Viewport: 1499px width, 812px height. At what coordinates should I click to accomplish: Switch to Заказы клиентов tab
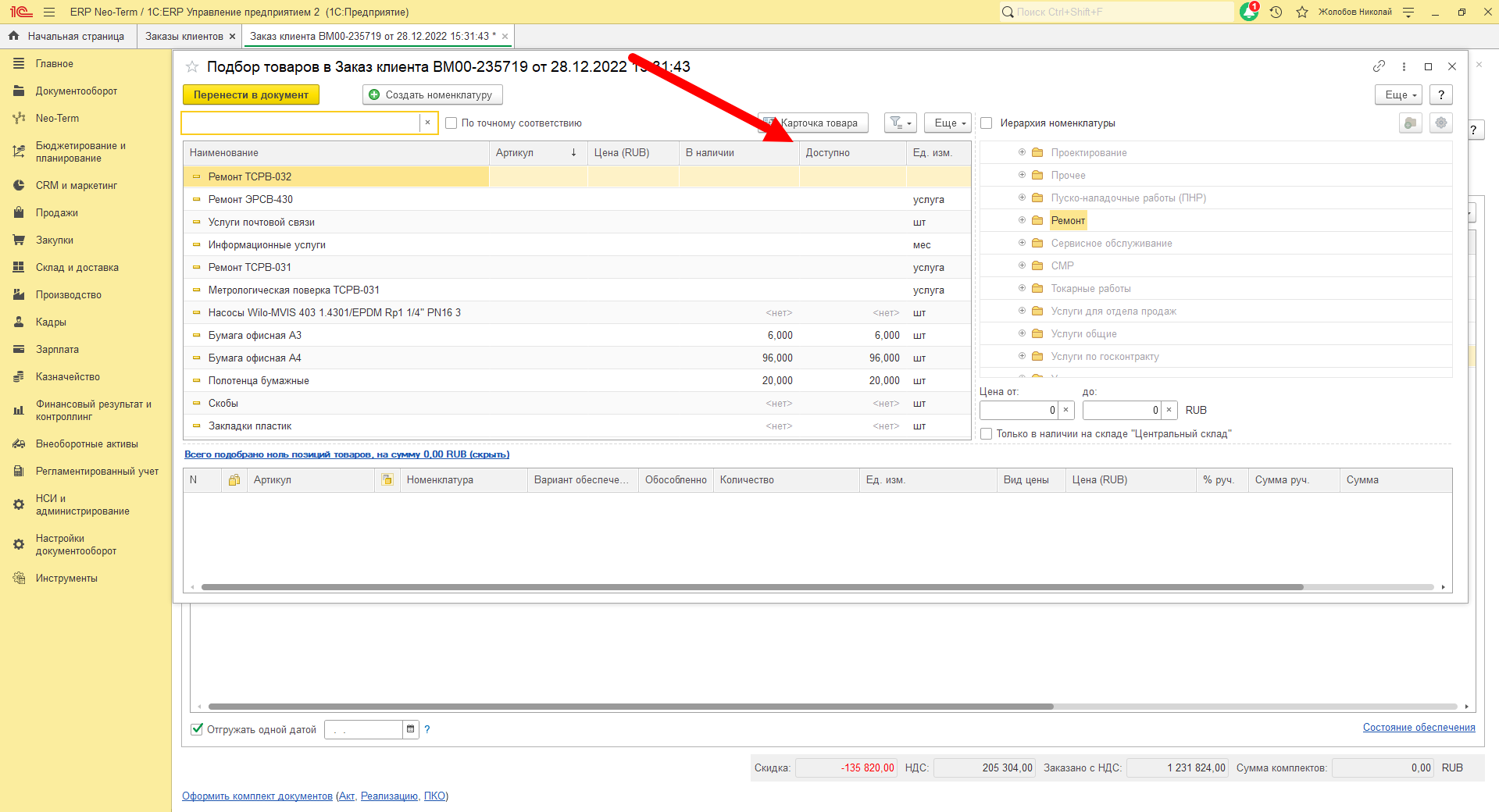pos(184,36)
